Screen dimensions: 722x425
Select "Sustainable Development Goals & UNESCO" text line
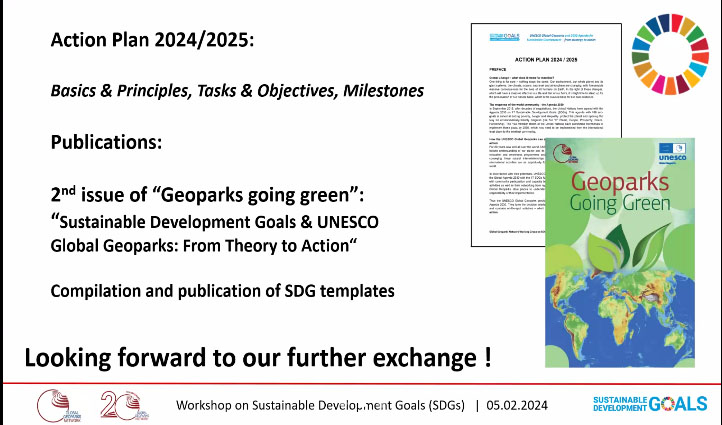point(215,222)
